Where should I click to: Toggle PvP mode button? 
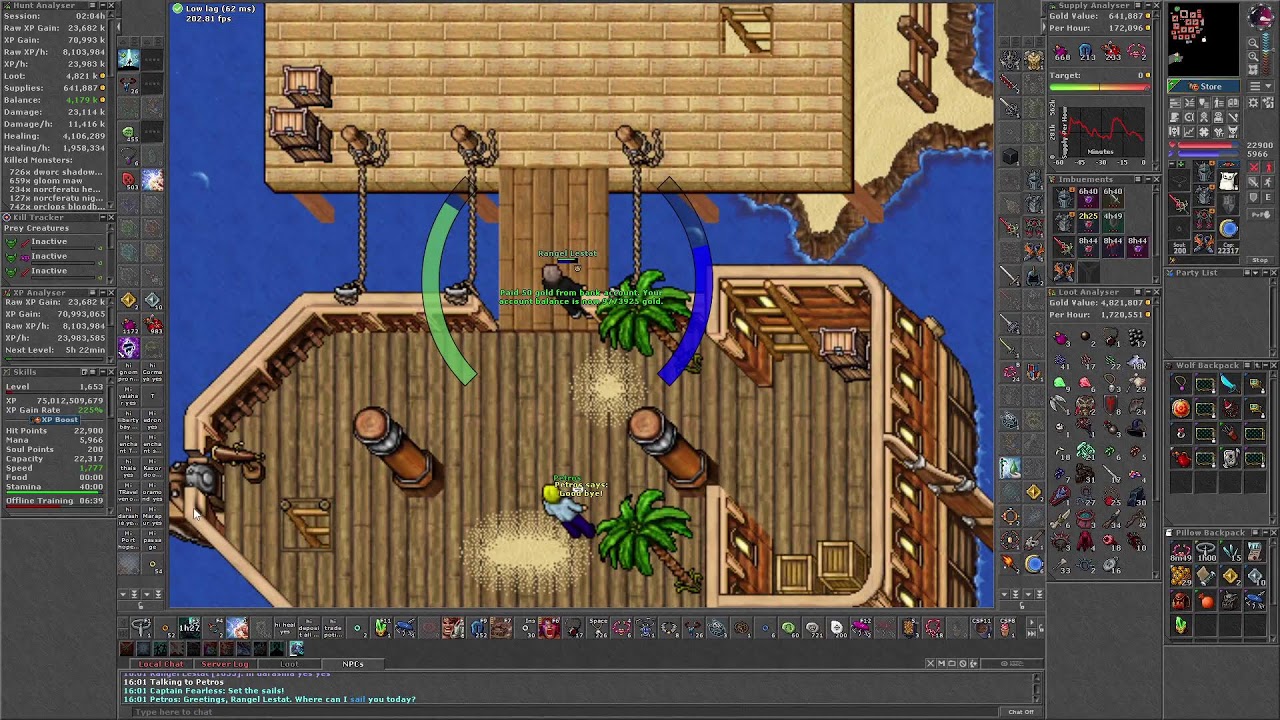pyautogui.click(x=1260, y=214)
